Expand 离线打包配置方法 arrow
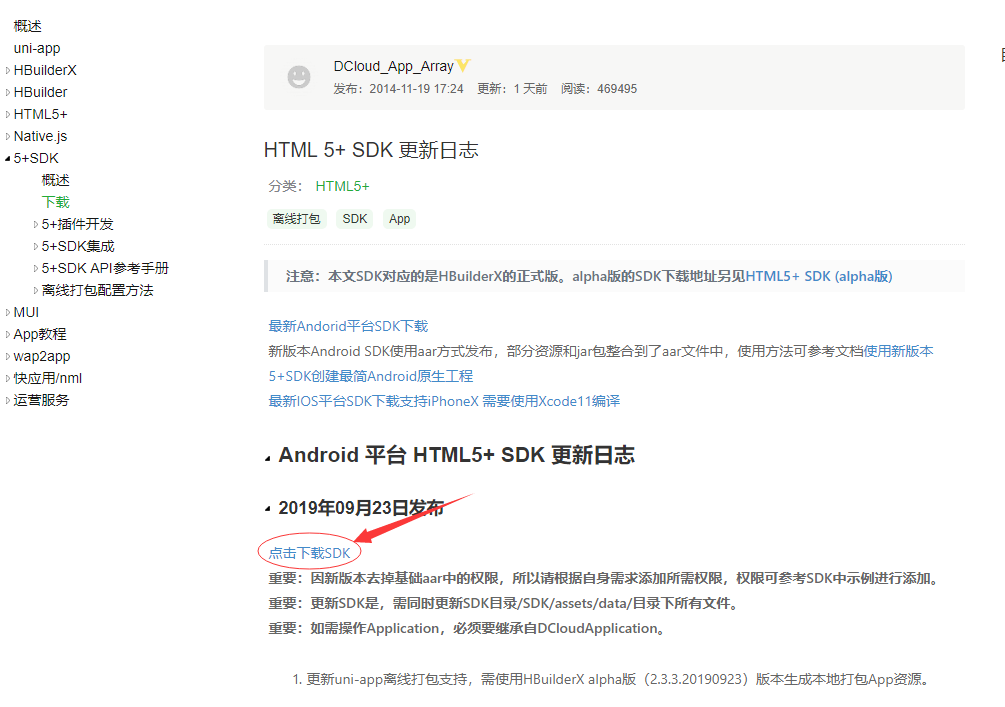1005x707 pixels. [x=36, y=290]
